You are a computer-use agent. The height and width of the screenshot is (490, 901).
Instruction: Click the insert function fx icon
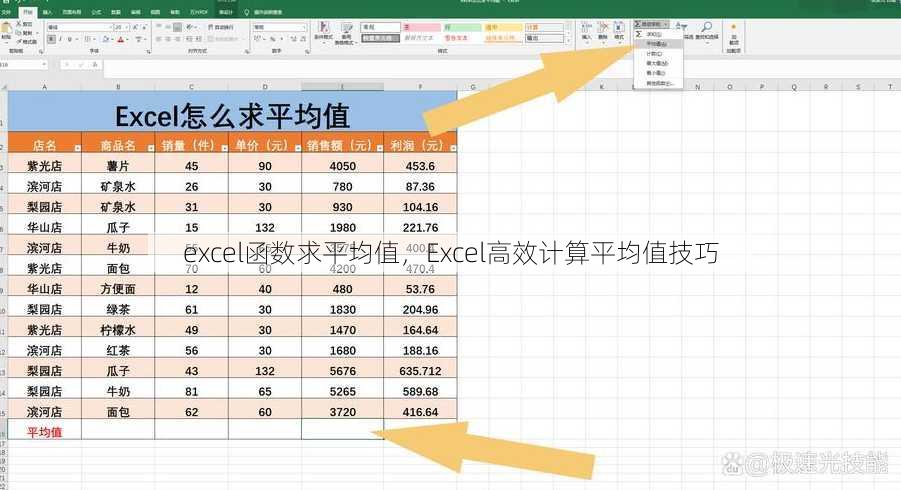95,64
